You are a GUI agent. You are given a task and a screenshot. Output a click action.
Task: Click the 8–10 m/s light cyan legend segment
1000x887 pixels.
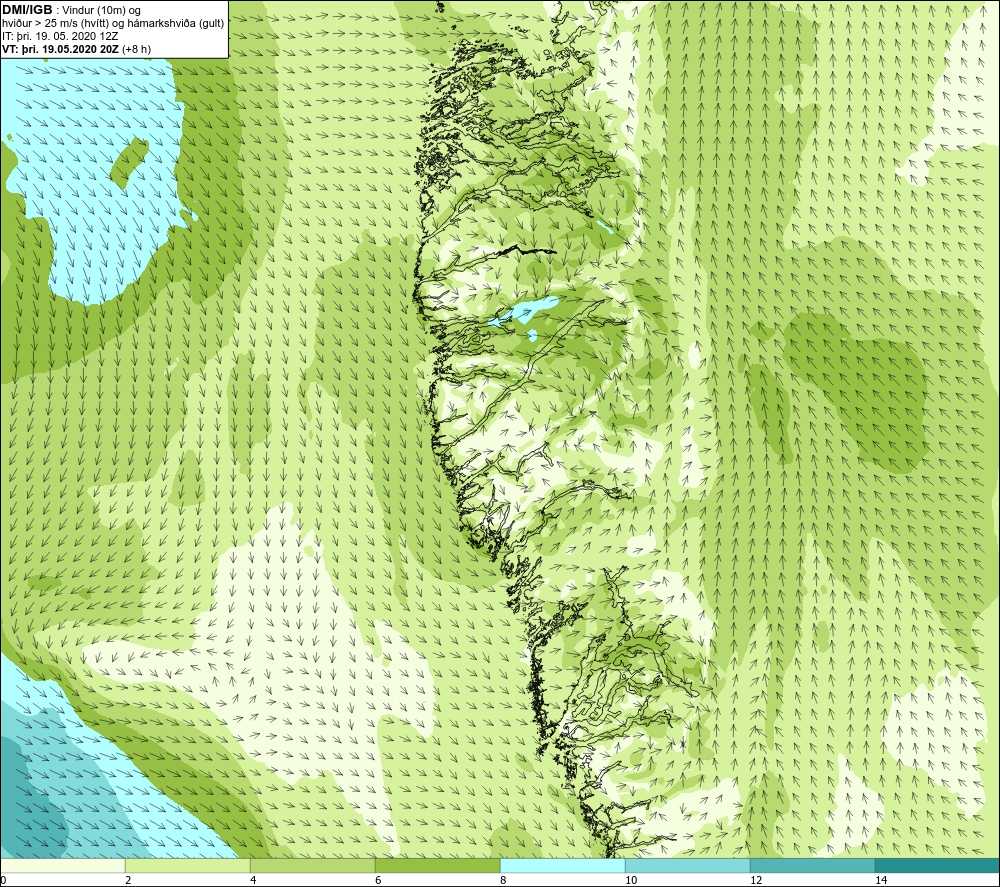(562, 865)
